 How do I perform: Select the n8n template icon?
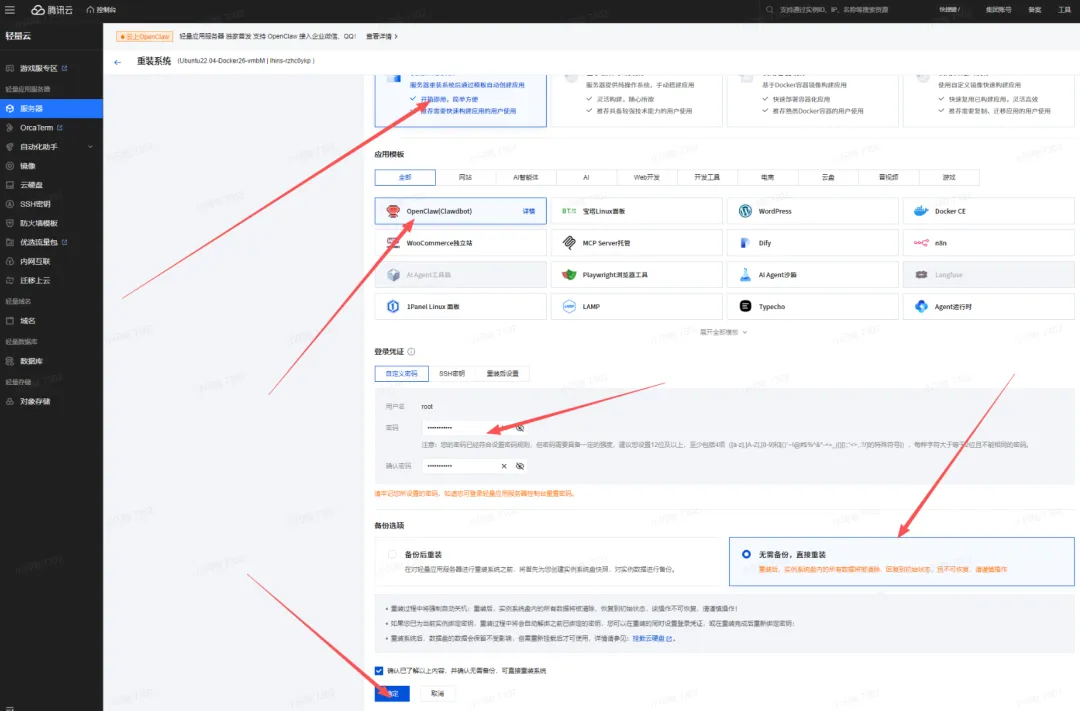point(921,243)
